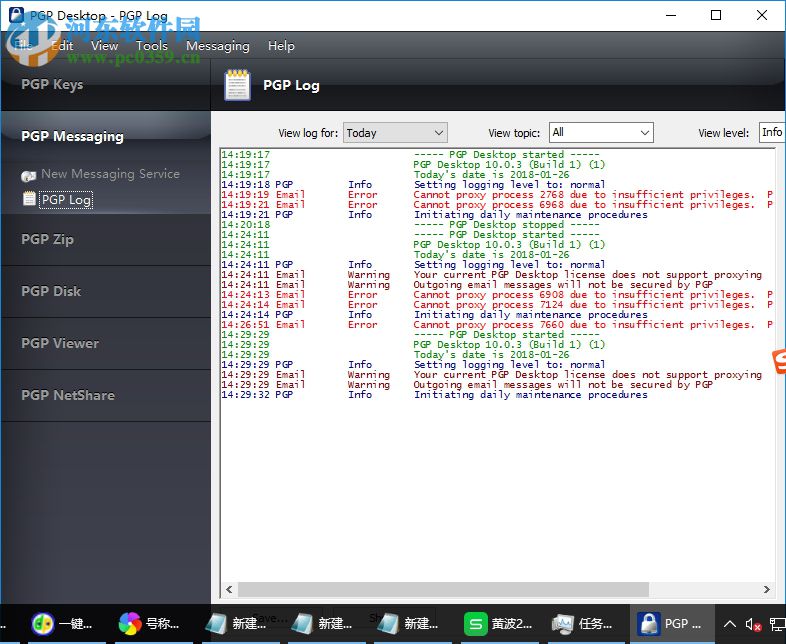Click 14:29:32 Initiating daily maintenance line
The width and height of the screenshot is (786, 644).
pos(434,395)
